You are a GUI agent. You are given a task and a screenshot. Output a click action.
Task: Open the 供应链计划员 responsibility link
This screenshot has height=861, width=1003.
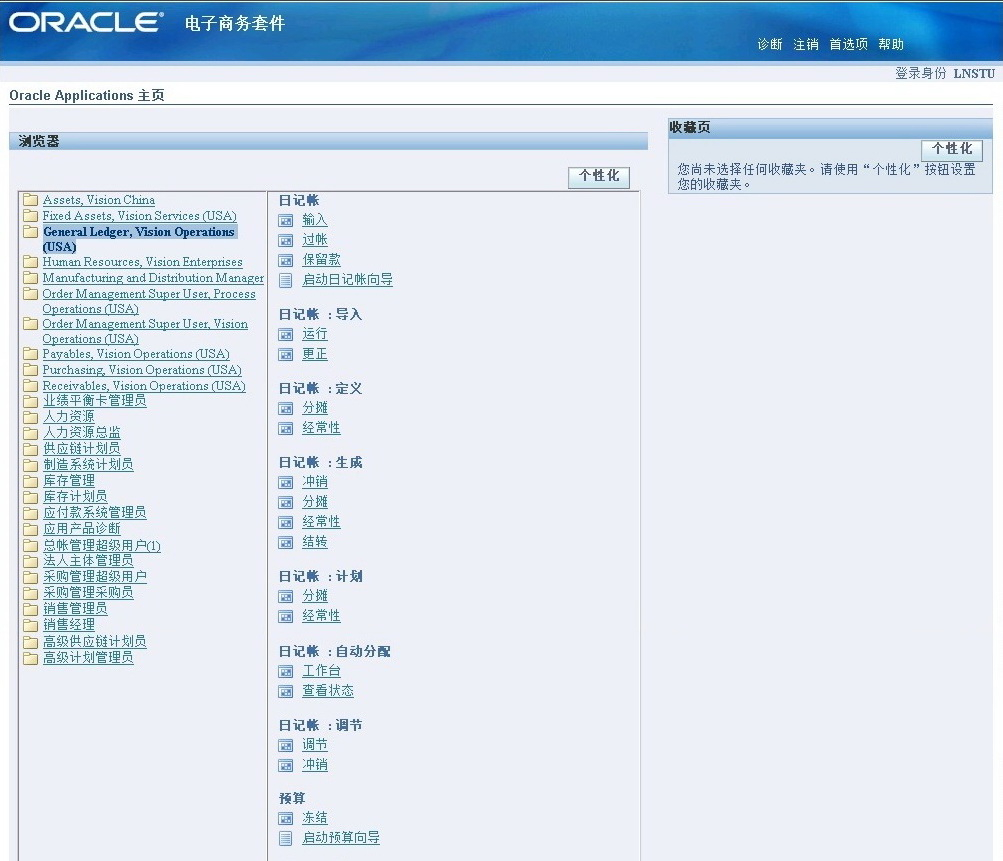(x=81, y=448)
